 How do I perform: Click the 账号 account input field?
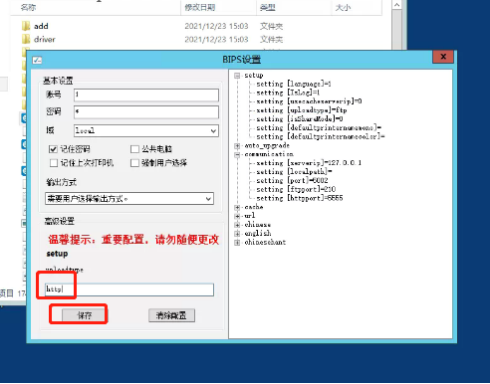146,95
